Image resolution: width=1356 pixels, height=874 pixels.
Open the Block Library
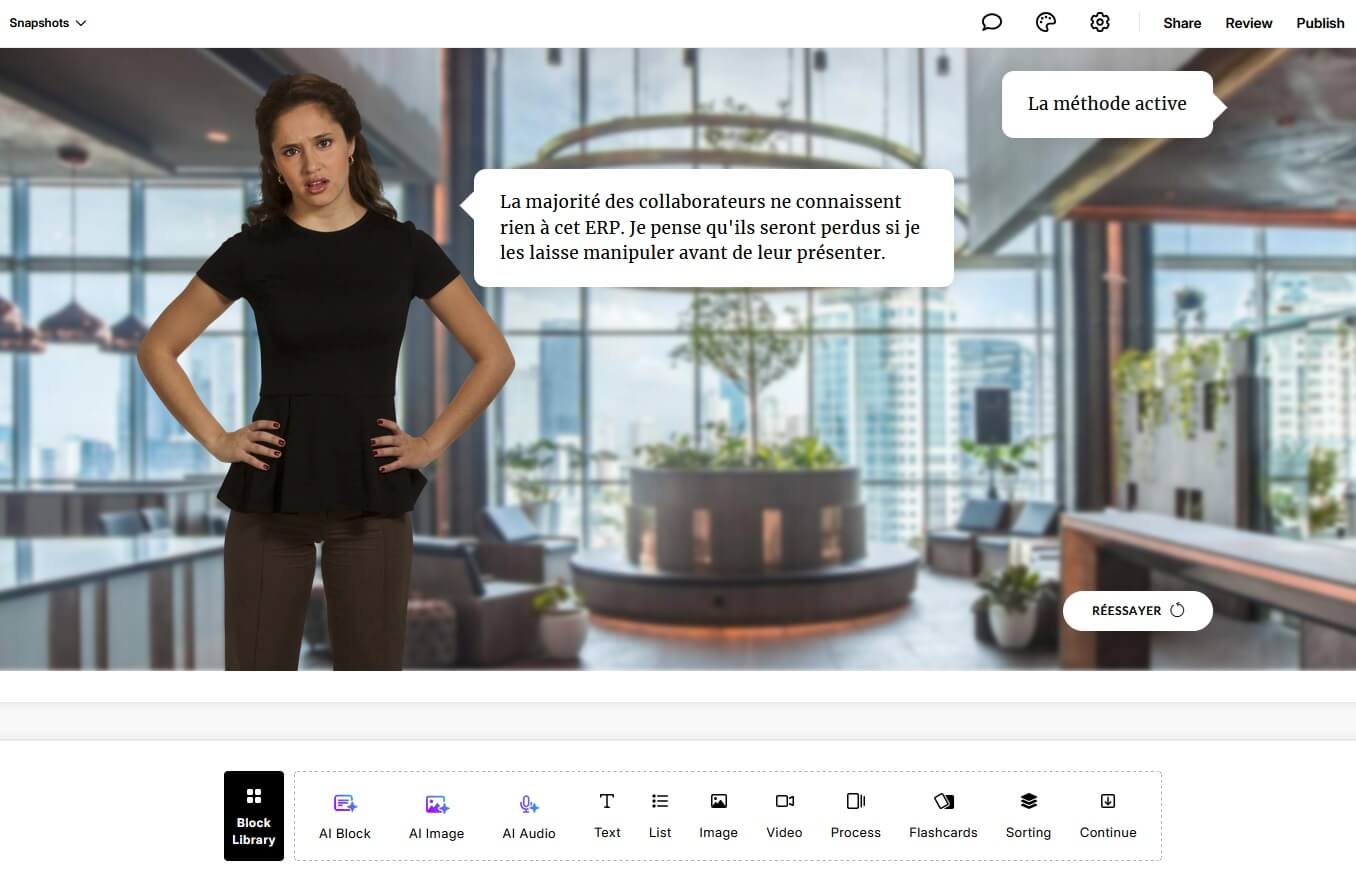(254, 816)
